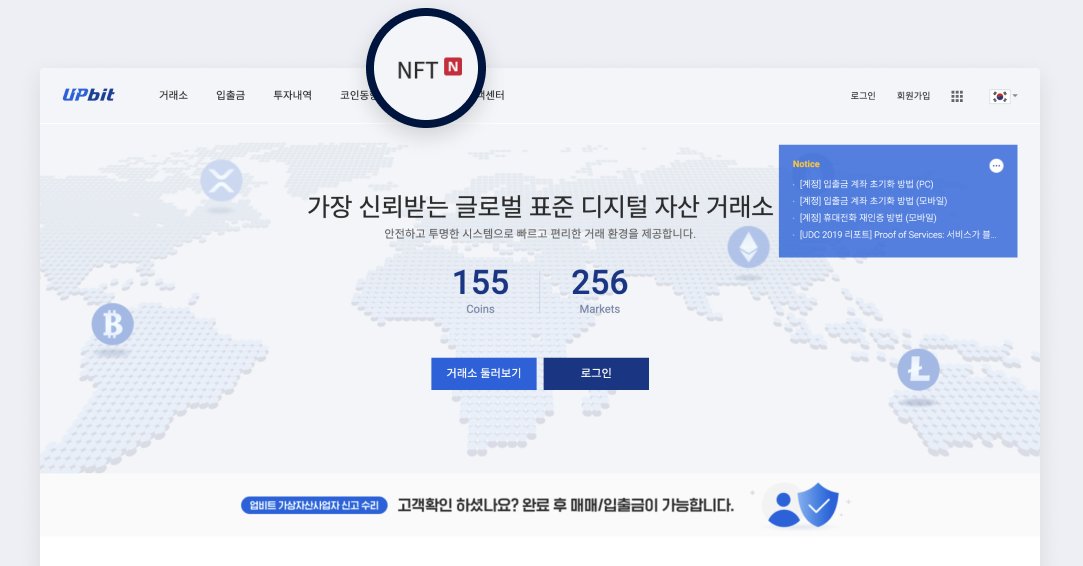
Task: Click the yellow Notice heading
Action: coord(806,164)
